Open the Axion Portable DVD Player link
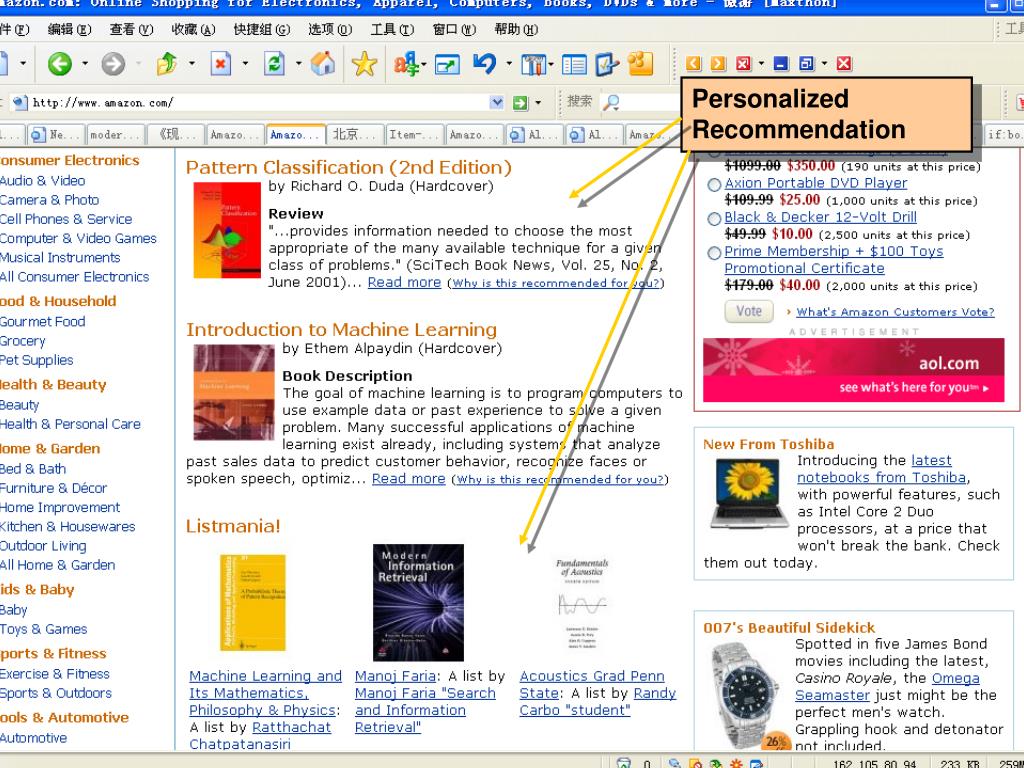 pos(816,183)
